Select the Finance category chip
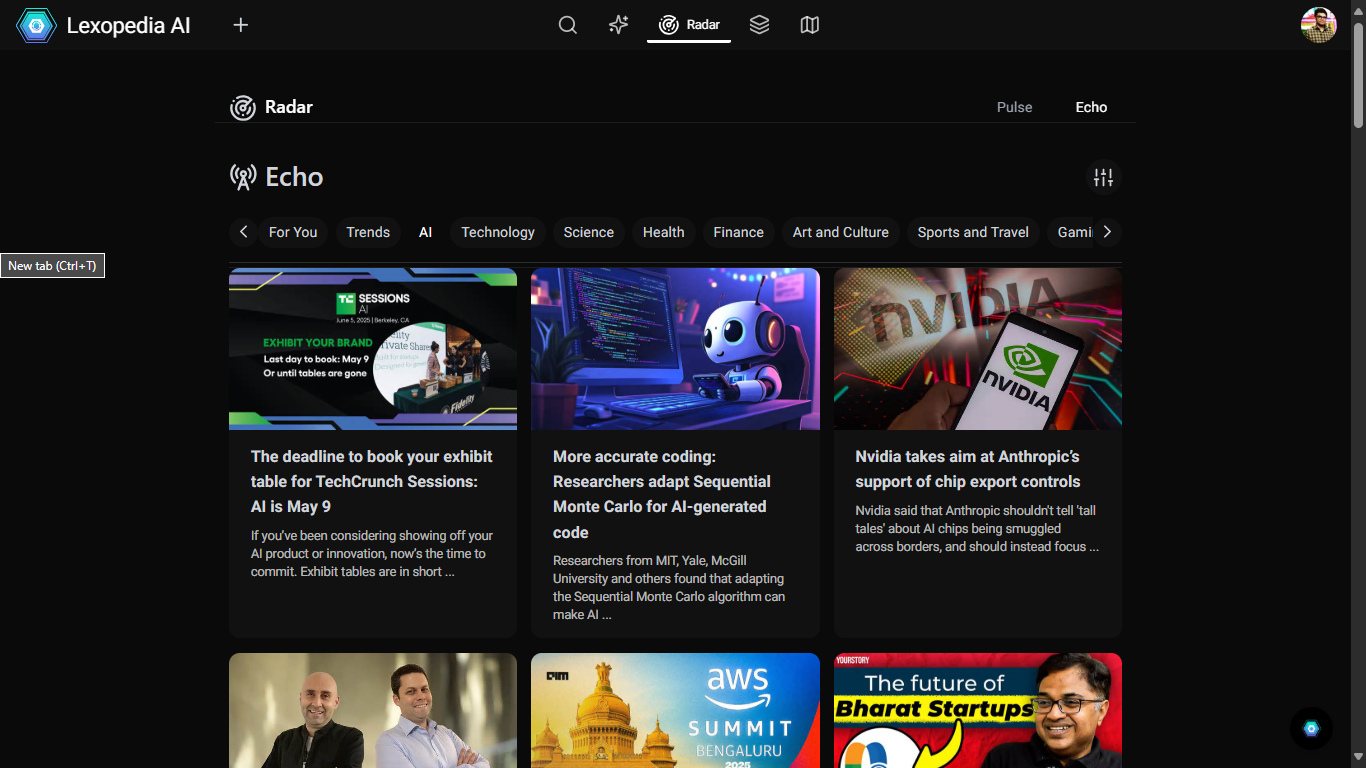Image resolution: width=1366 pixels, height=768 pixels. [x=738, y=232]
